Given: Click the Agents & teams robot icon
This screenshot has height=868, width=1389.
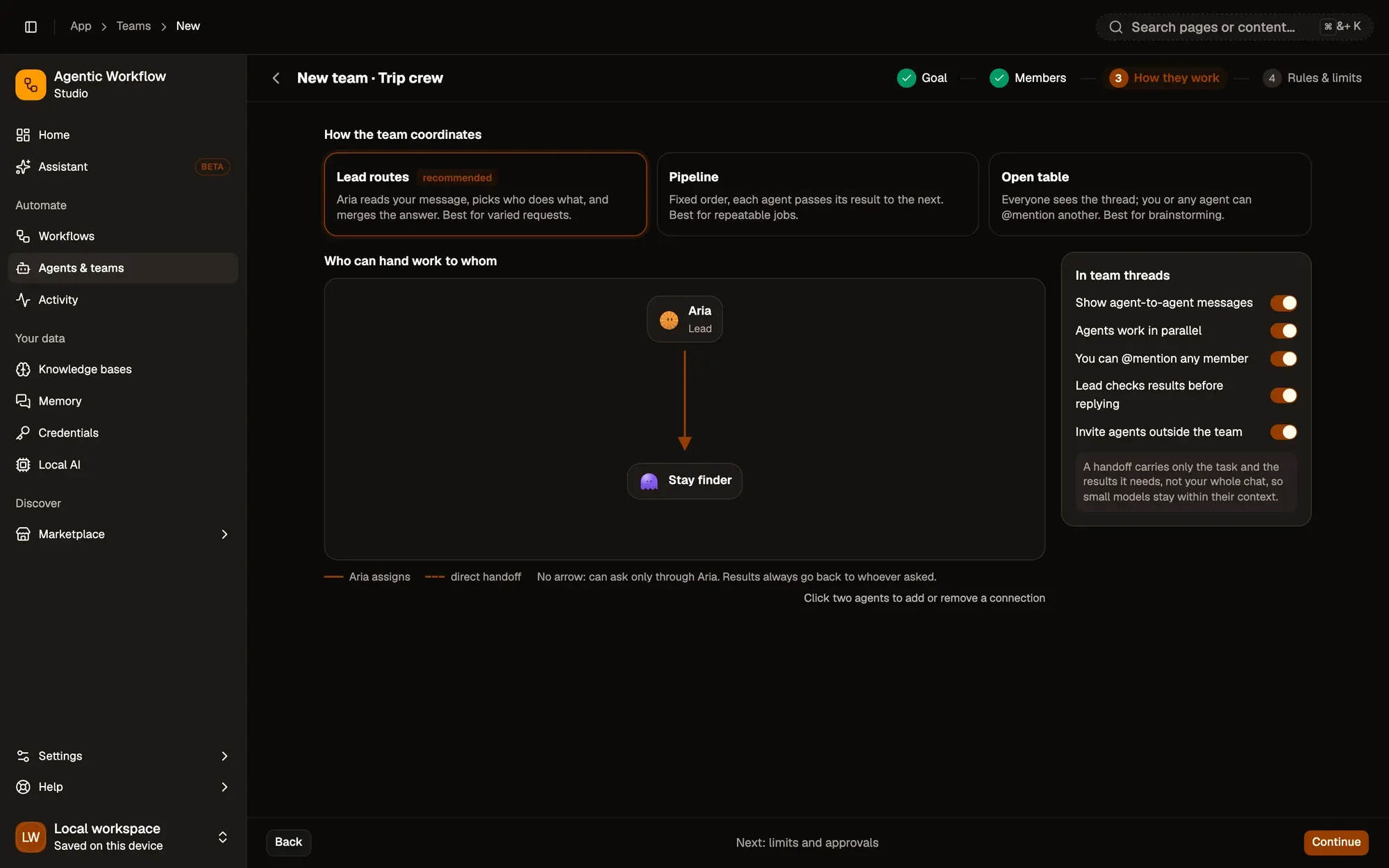Looking at the screenshot, I should point(23,268).
